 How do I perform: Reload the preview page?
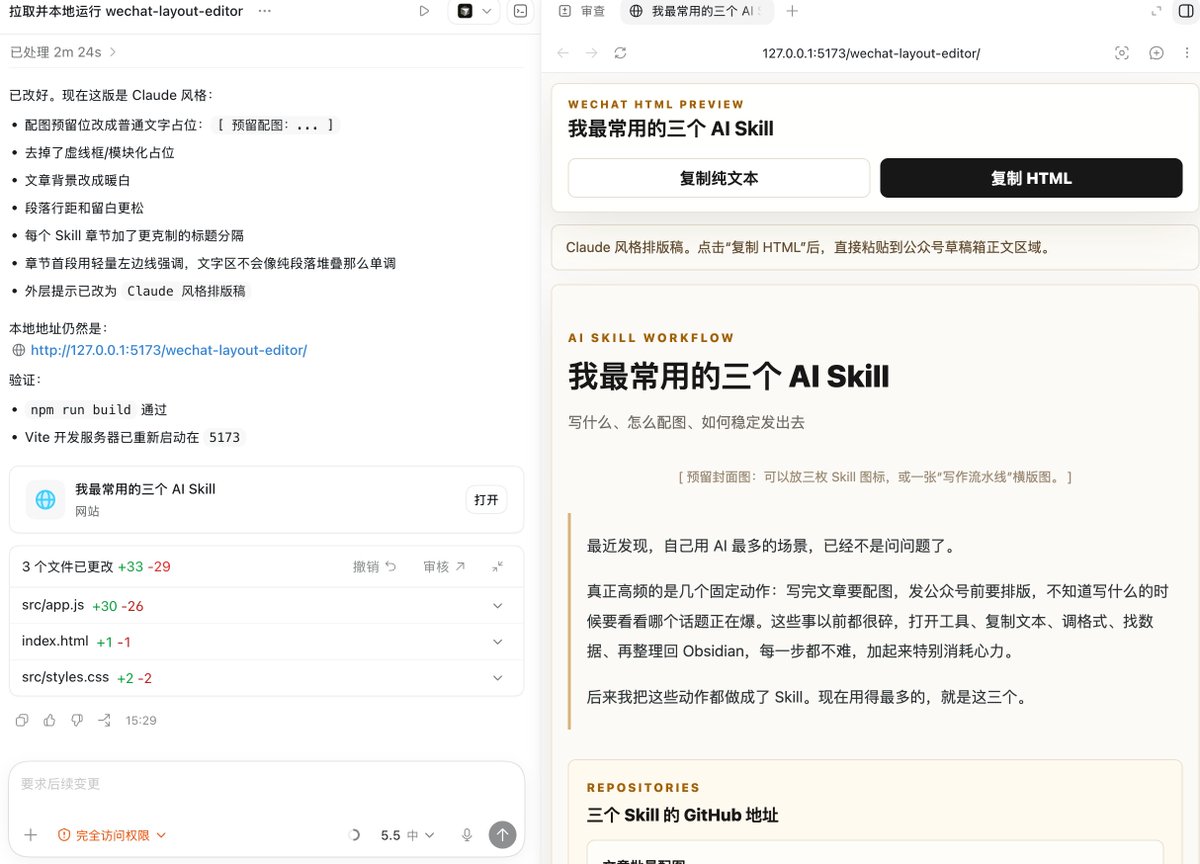pyautogui.click(x=620, y=53)
